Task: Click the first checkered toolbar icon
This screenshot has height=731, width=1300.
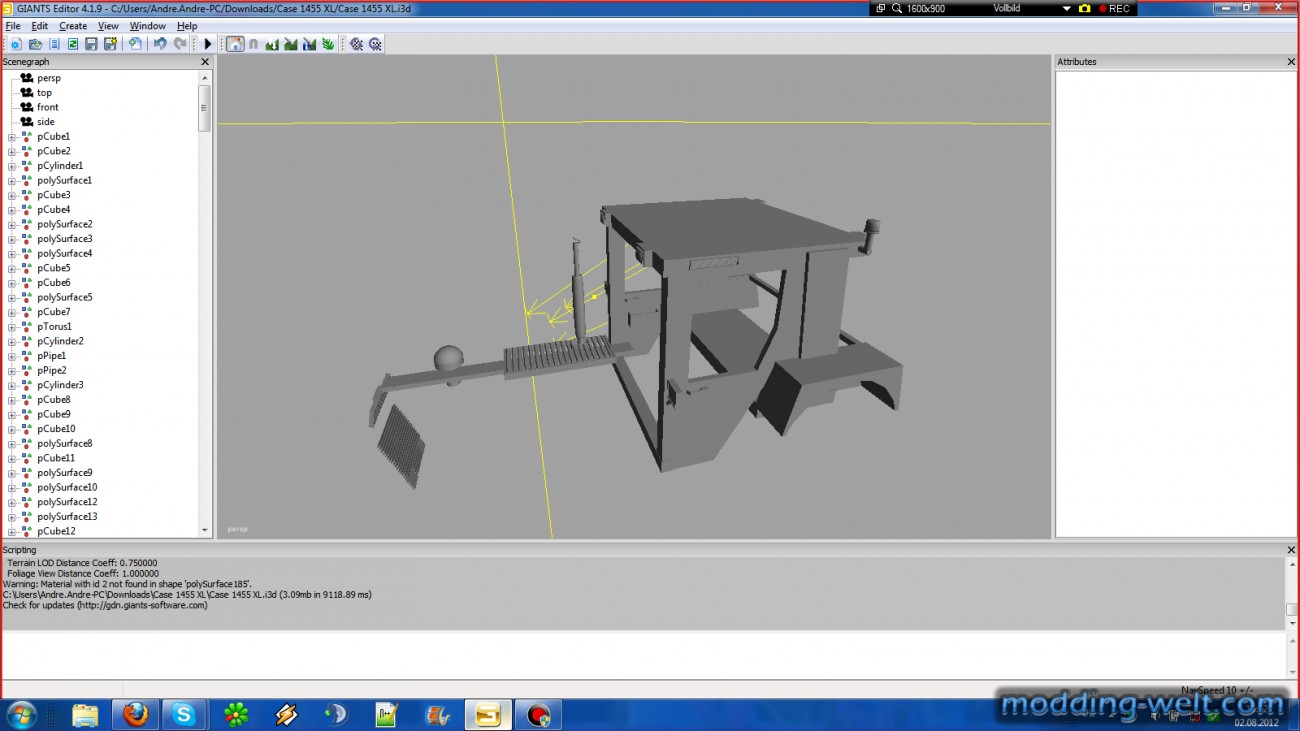Action: [356, 44]
